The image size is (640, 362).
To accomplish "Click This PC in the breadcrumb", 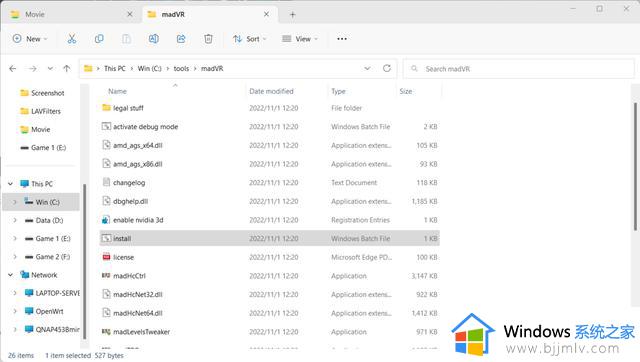I will tap(115, 69).
